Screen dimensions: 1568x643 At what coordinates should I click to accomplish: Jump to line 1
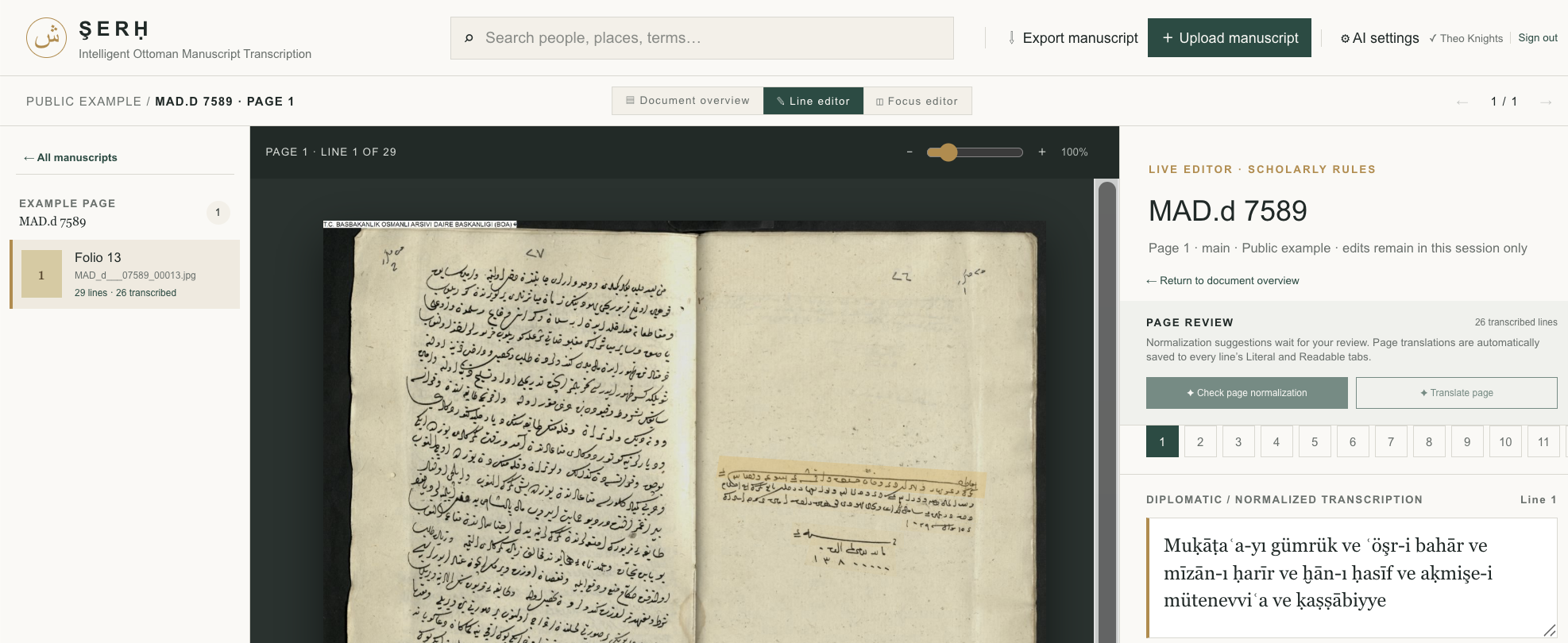click(1162, 441)
